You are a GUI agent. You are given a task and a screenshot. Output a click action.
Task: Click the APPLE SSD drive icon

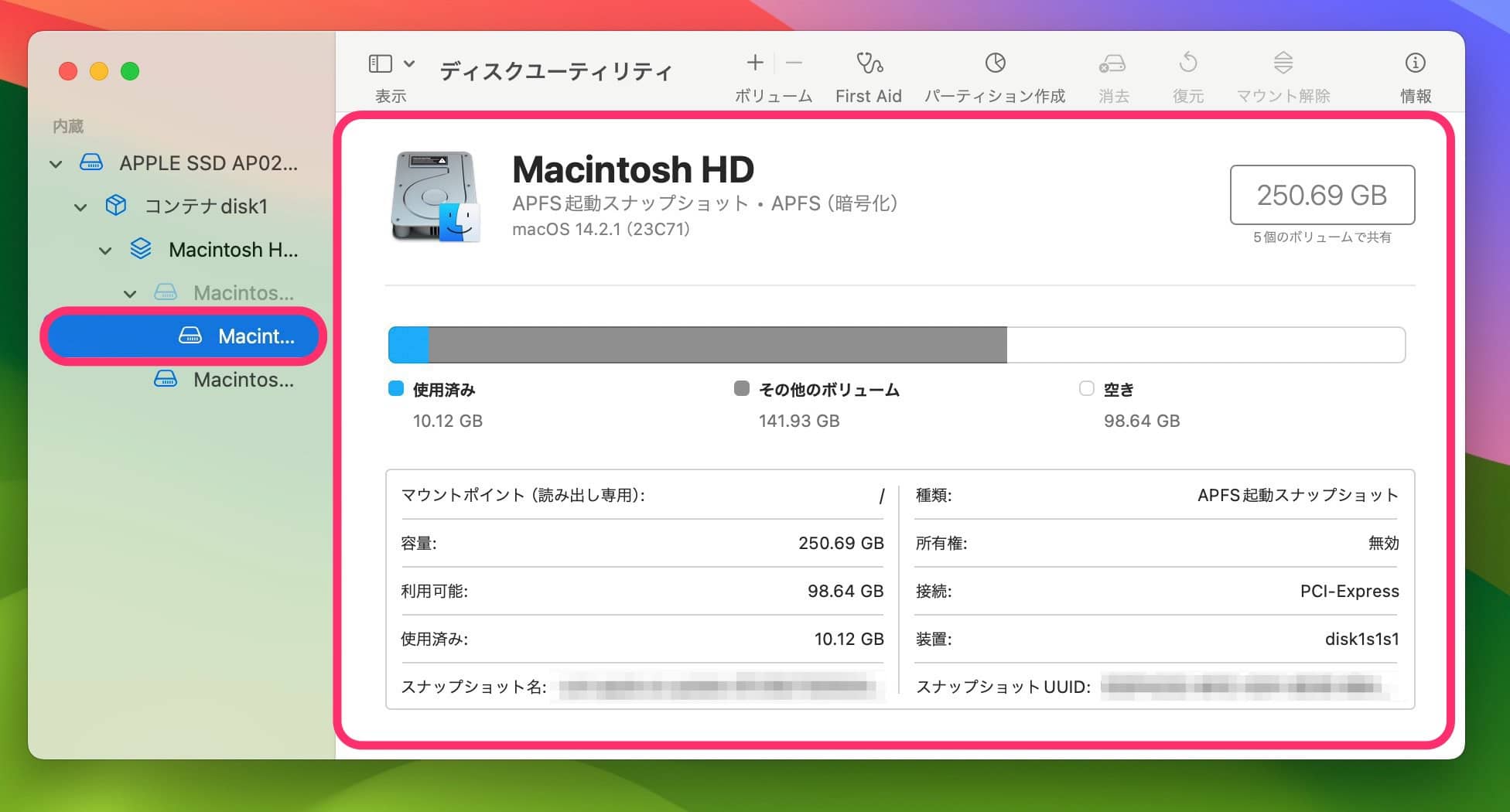(91, 162)
